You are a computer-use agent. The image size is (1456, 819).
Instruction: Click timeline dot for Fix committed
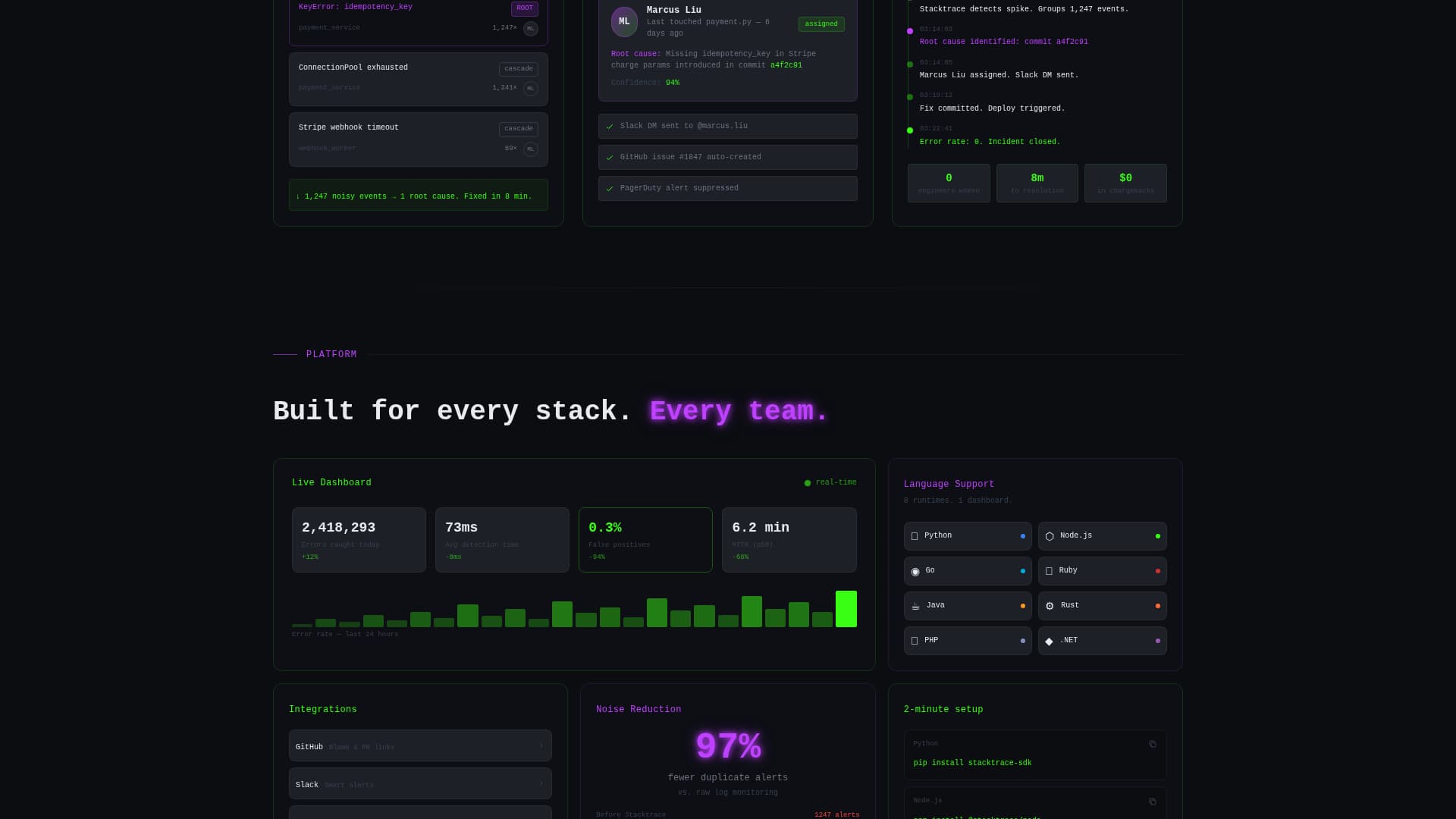(910, 97)
